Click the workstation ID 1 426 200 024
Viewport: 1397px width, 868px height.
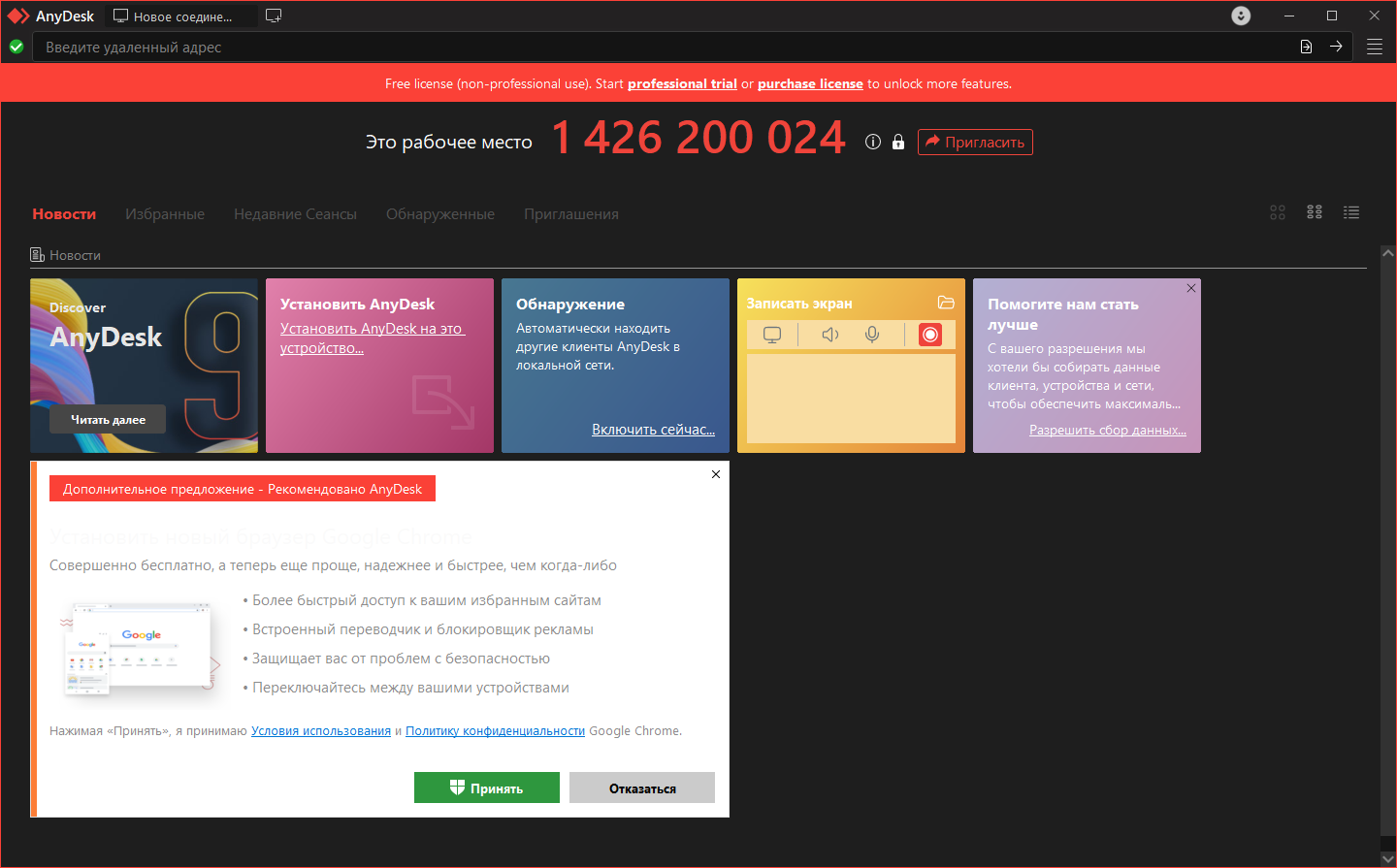point(698,137)
